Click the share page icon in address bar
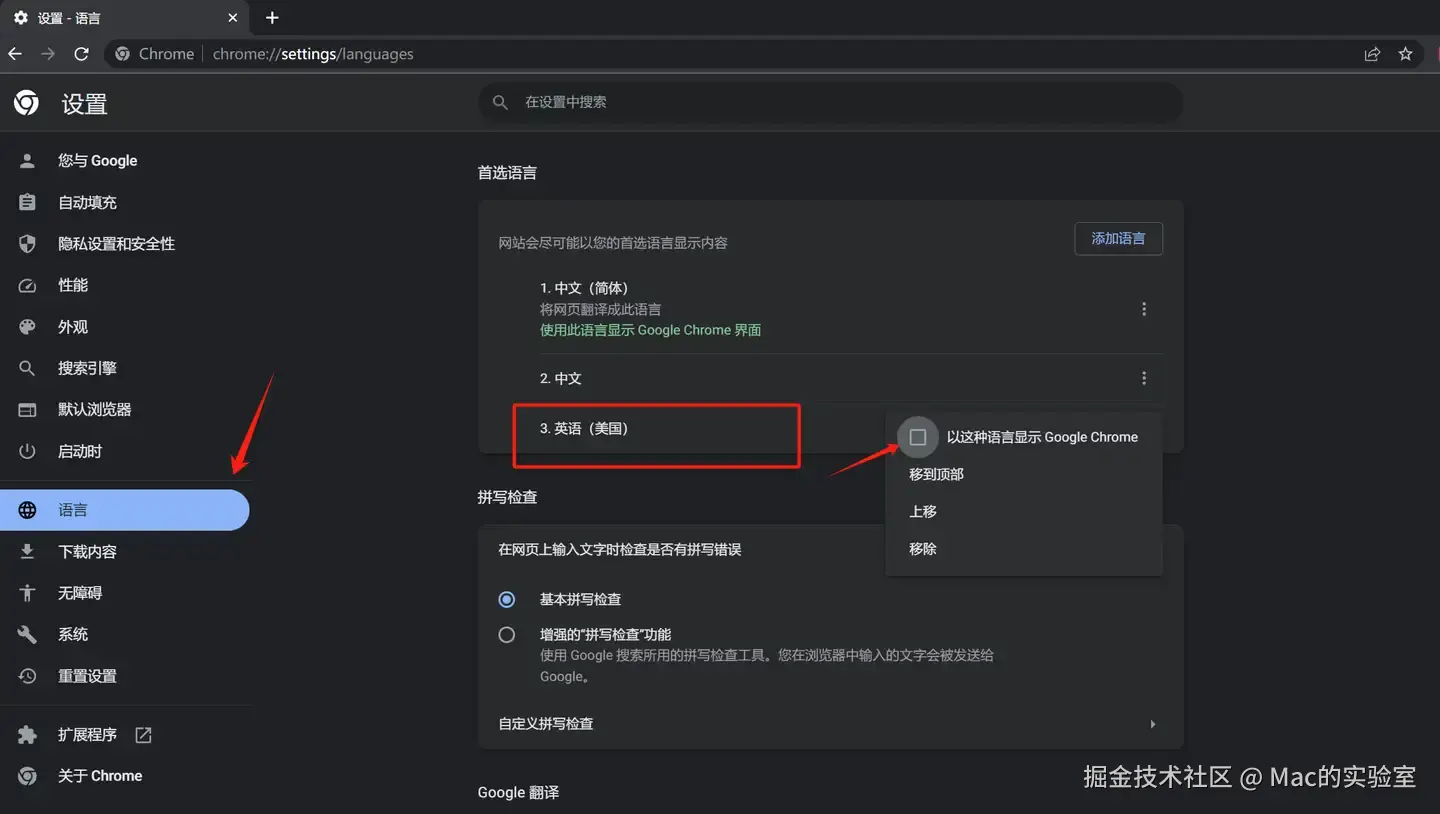The width and height of the screenshot is (1440, 814). (1372, 54)
